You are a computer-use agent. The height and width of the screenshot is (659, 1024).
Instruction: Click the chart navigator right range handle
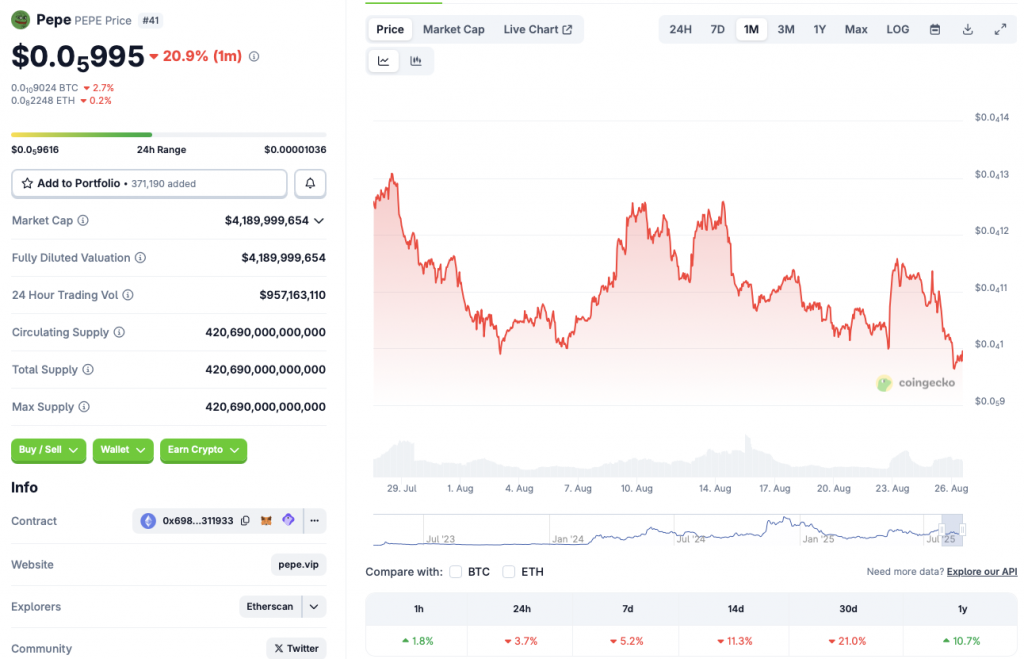[x=963, y=530]
